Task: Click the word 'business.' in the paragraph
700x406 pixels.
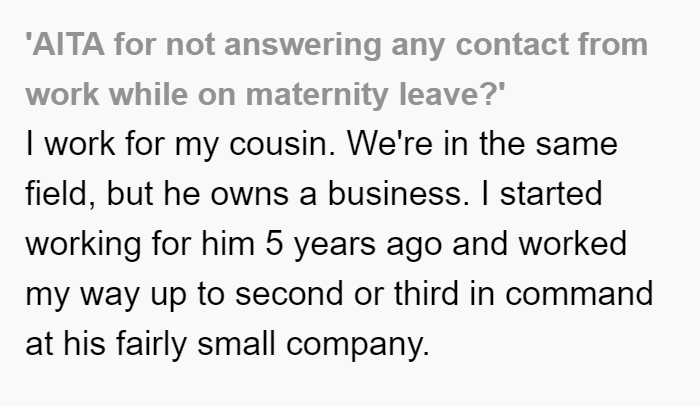Action: [399, 193]
